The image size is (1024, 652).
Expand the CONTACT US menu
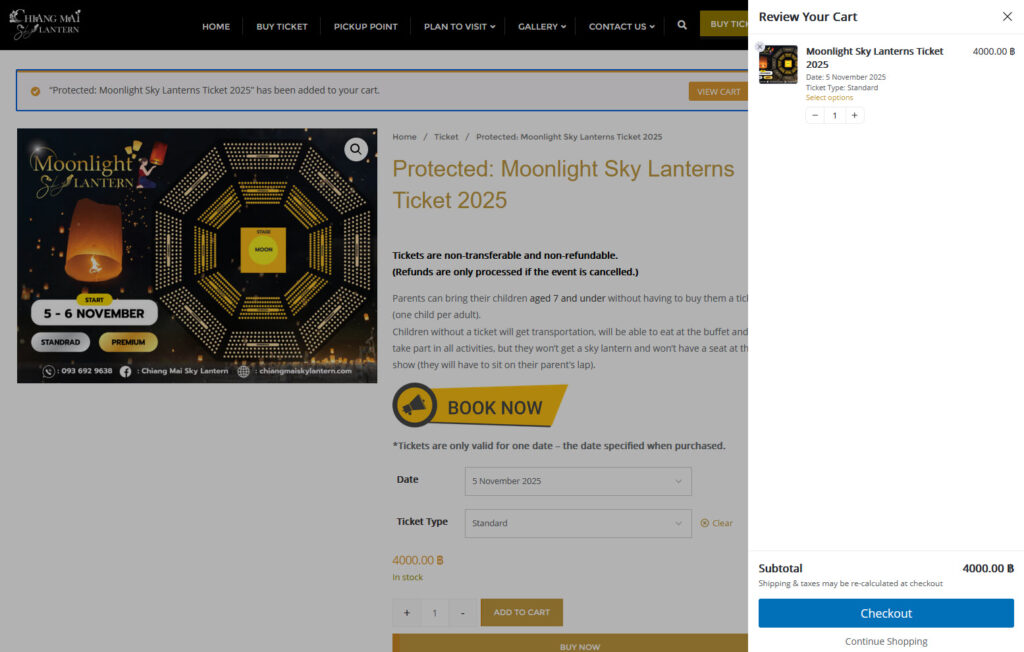pyautogui.click(x=621, y=27)
